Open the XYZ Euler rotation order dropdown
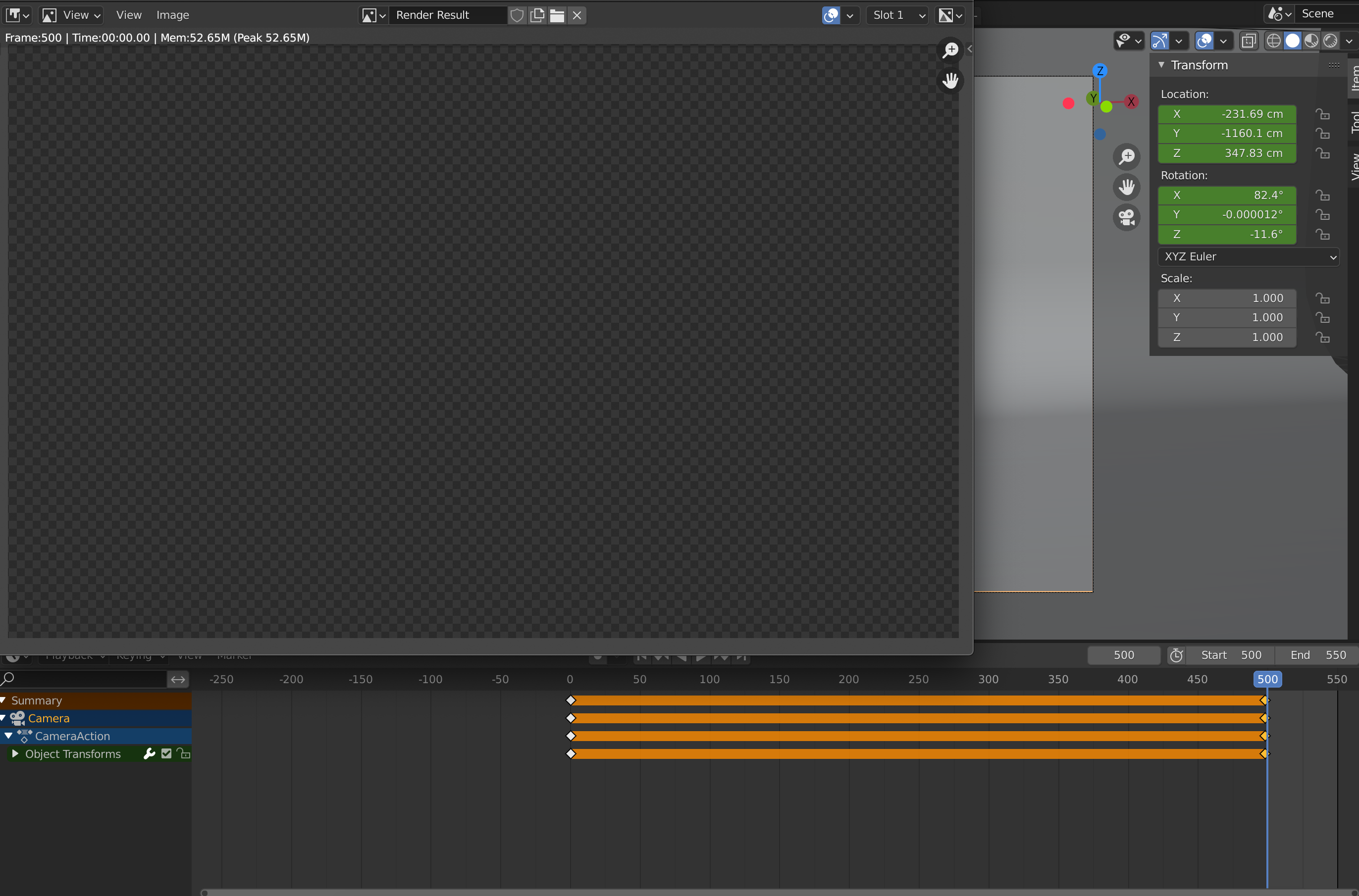This screenshot has height=896, width=1359. [1249, 256]
